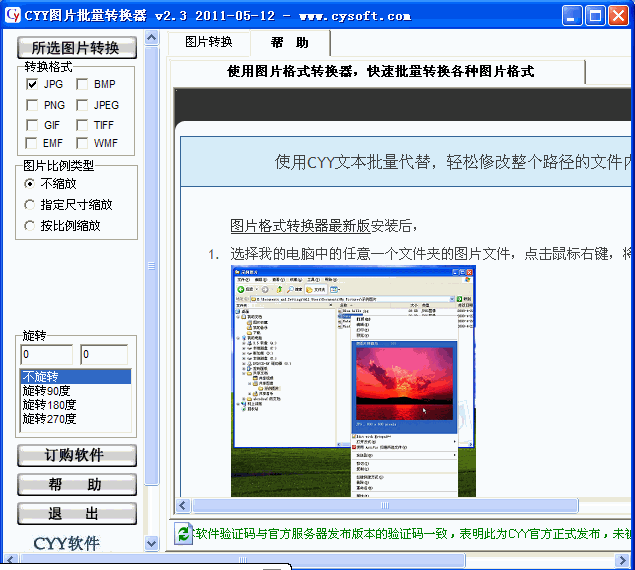The height and width of the screenshot is (570, 635).
Task: Click the left panel vertical scrollbar thumb
Action: coord(151,266)
